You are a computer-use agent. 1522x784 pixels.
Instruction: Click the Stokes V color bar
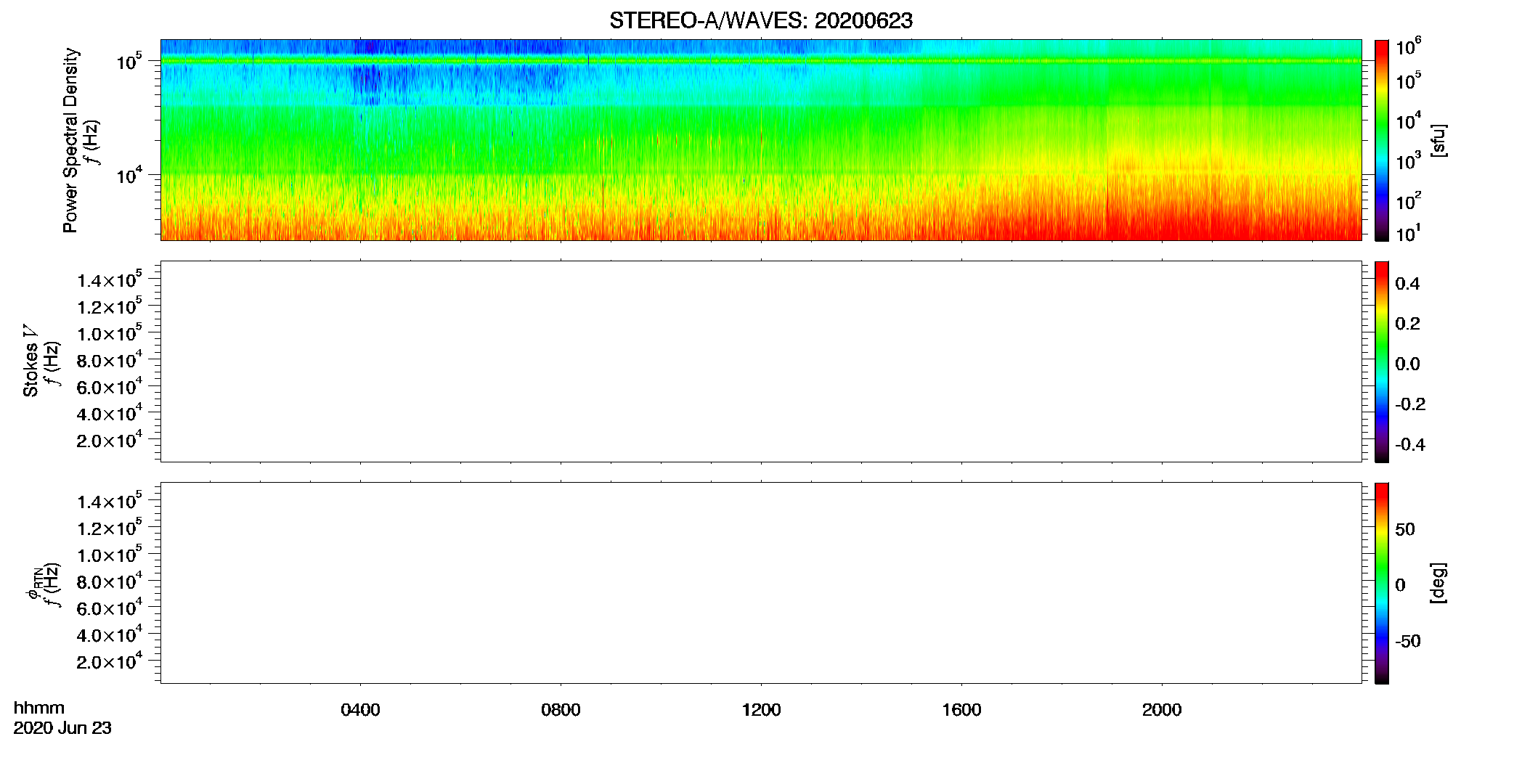pyautogui.click(x=1382, y=362)
